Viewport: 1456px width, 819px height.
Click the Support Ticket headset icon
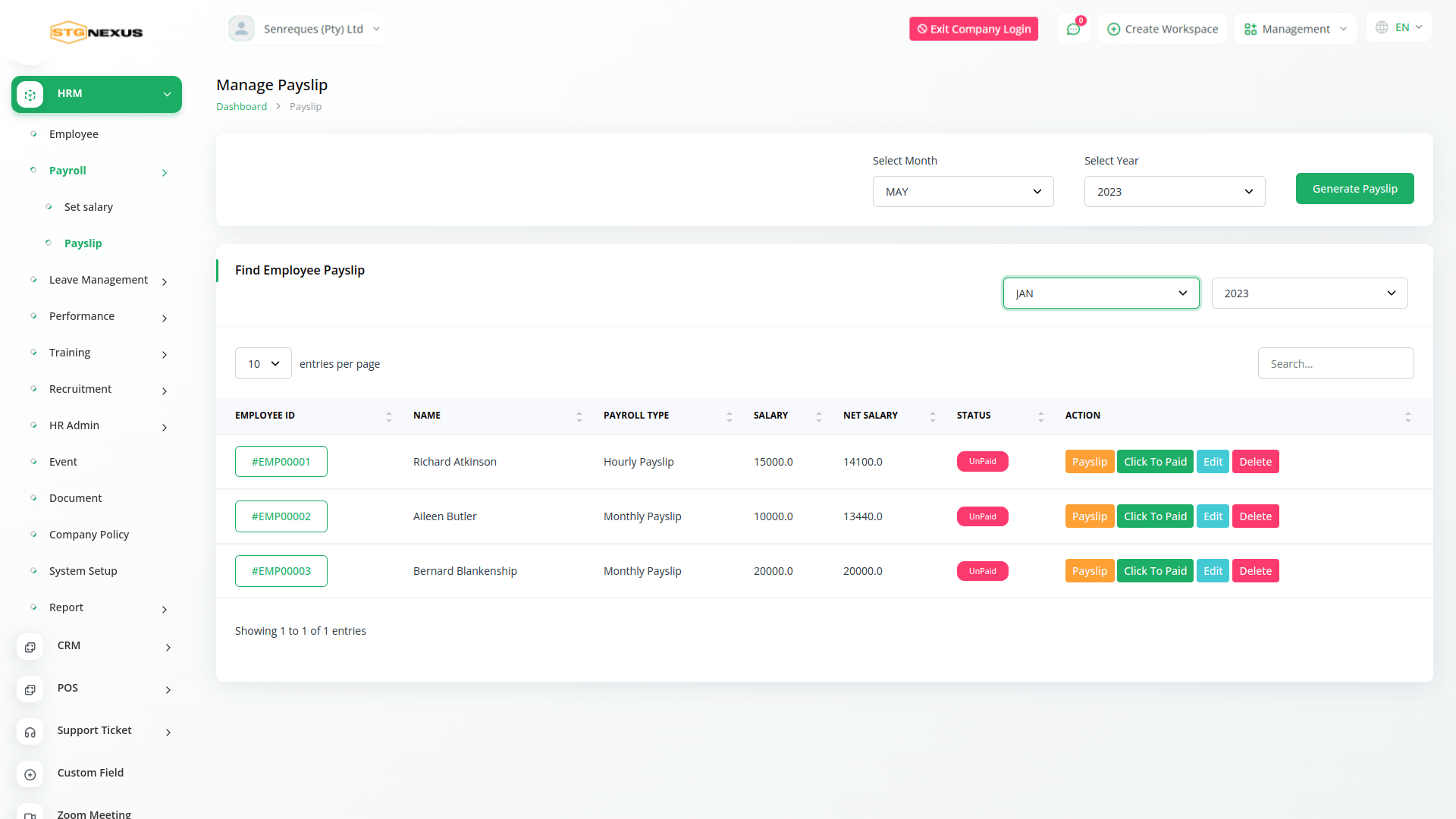click(x=30, y=732)
